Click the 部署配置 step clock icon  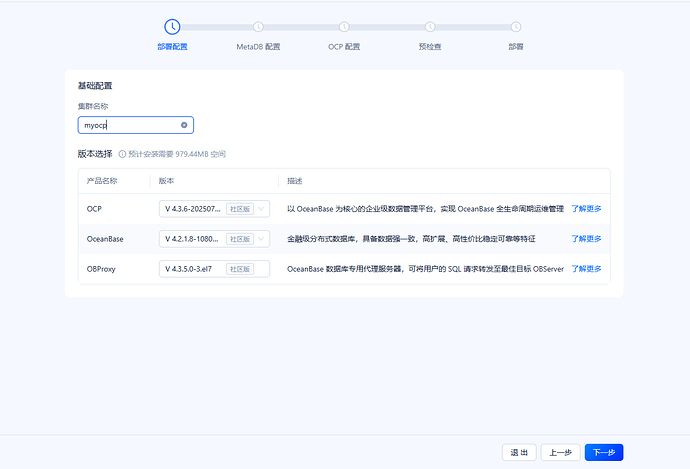172,27
